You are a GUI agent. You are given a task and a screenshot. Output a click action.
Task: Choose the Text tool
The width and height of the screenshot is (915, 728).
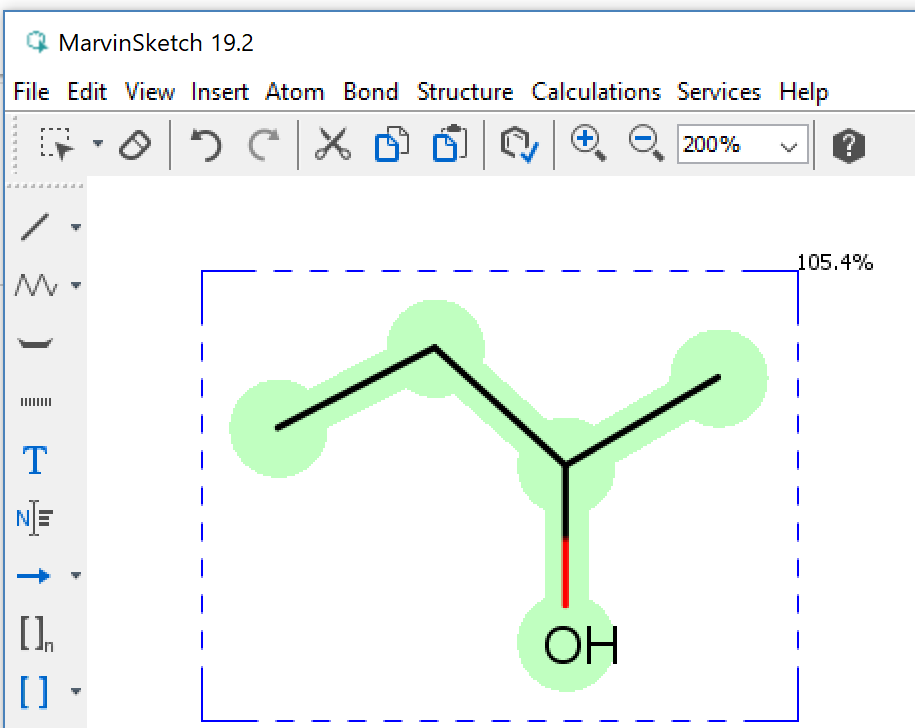pos(35,460)
